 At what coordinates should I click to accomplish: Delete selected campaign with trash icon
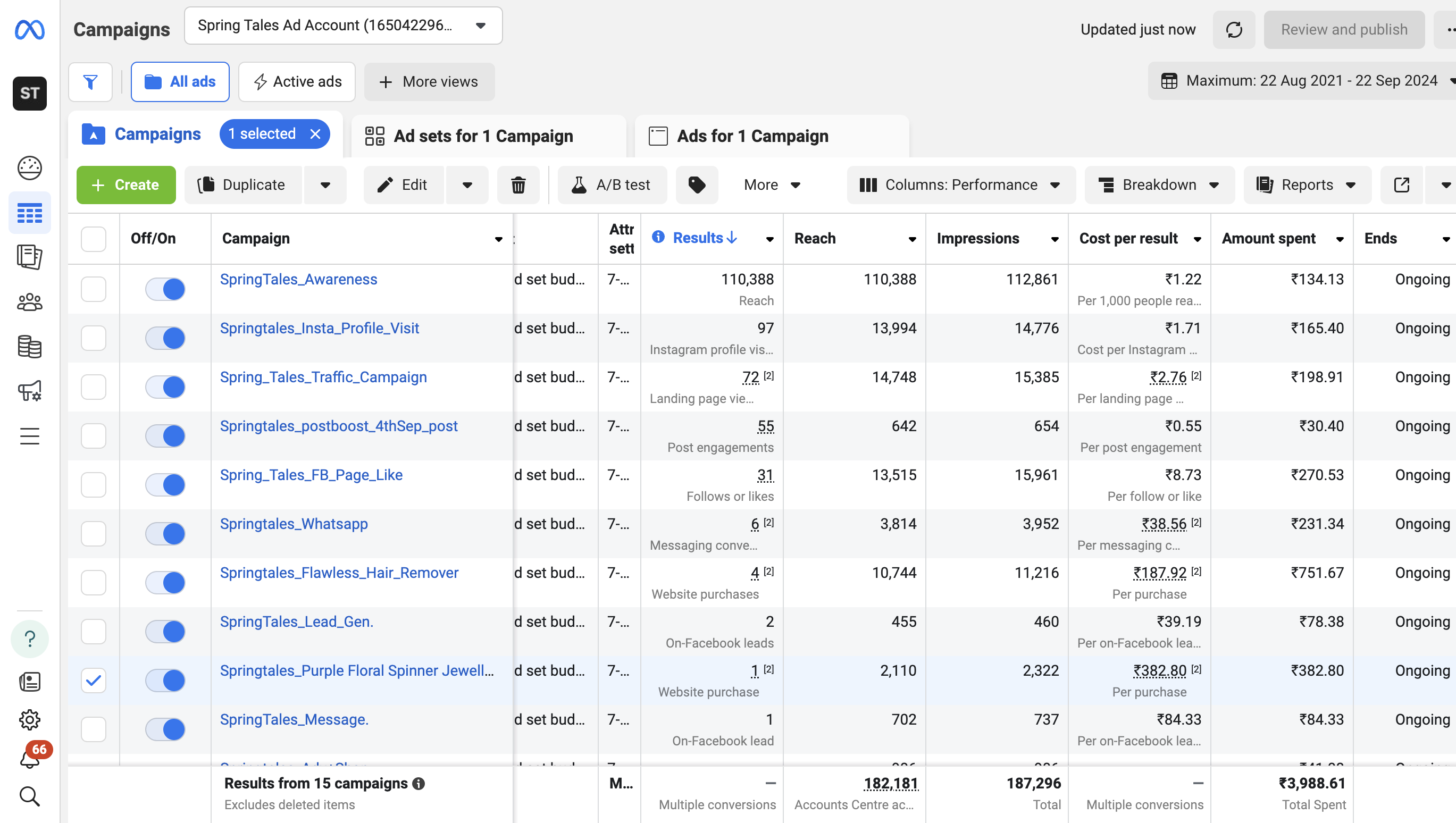coord(518,185)
